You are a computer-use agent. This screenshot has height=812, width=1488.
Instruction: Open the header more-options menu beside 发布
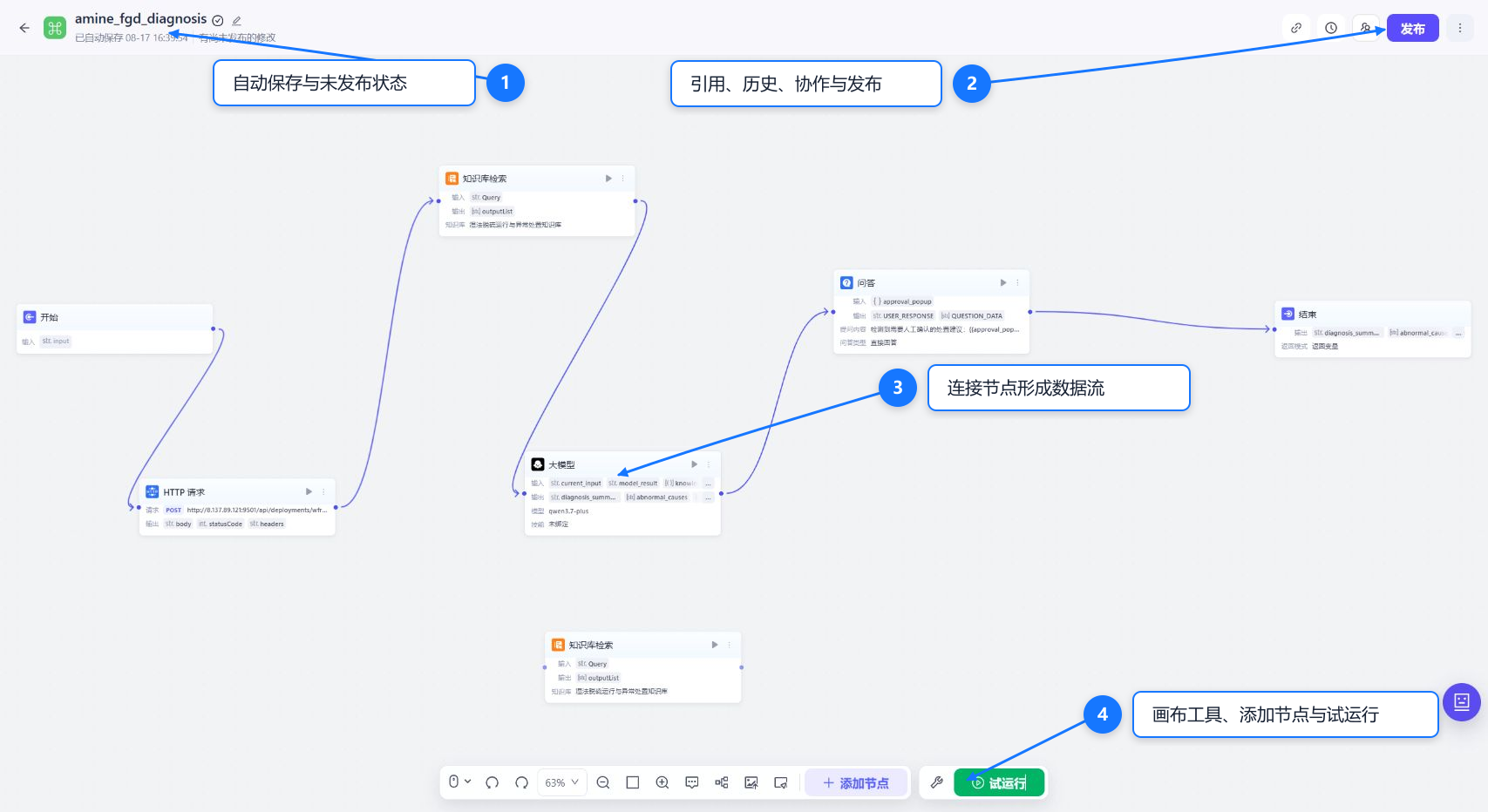[x=1460, y=28]
